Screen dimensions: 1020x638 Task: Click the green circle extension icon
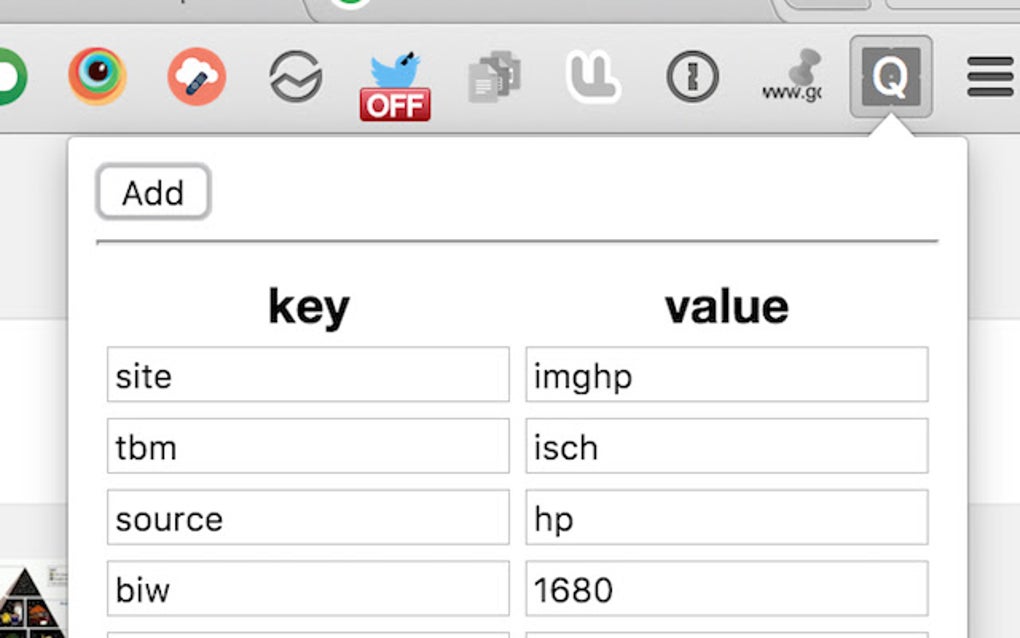tap(10, 77)
